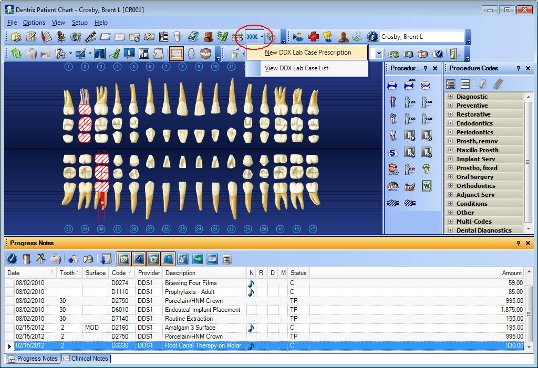
Task: Click the syringe-shaped icon in the top toolbar
Action: coord(90,37)
